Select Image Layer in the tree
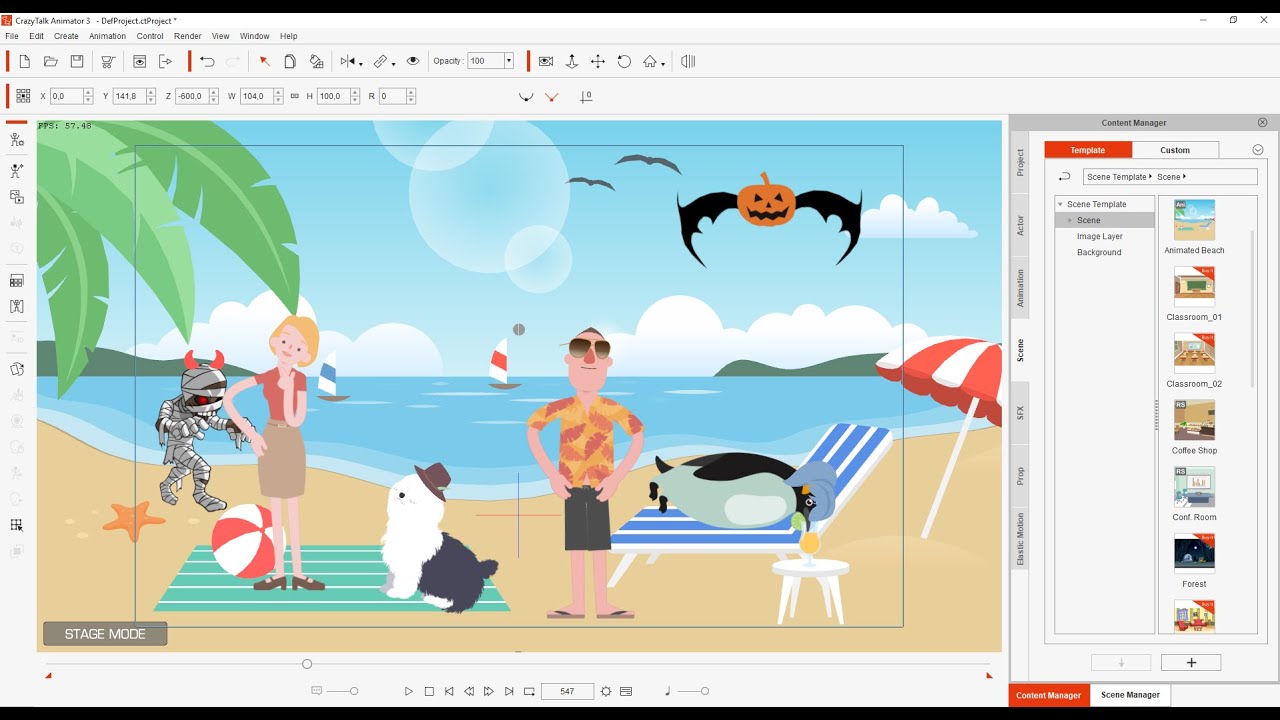Screen dimensions: 1280x720 tap(1100, 236)
